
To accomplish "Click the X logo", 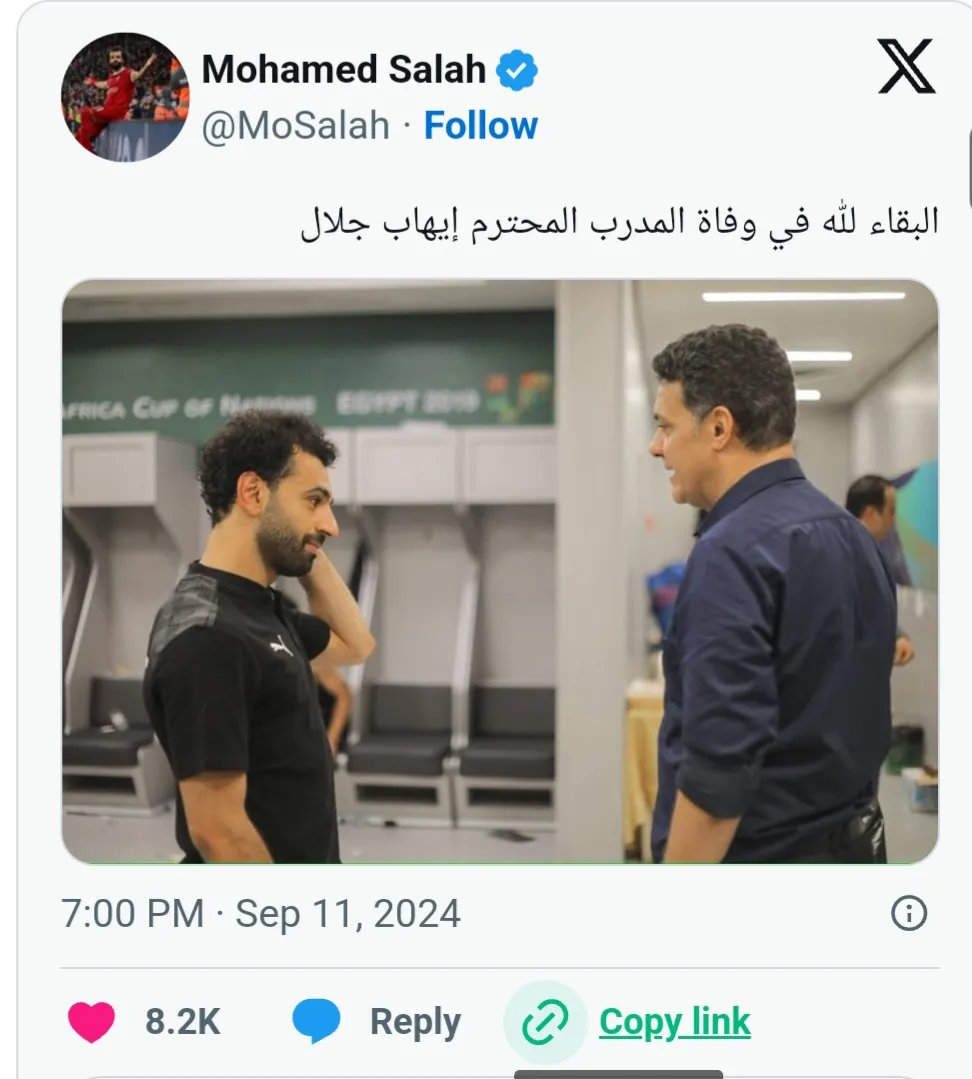I will (x=905, y=67).
